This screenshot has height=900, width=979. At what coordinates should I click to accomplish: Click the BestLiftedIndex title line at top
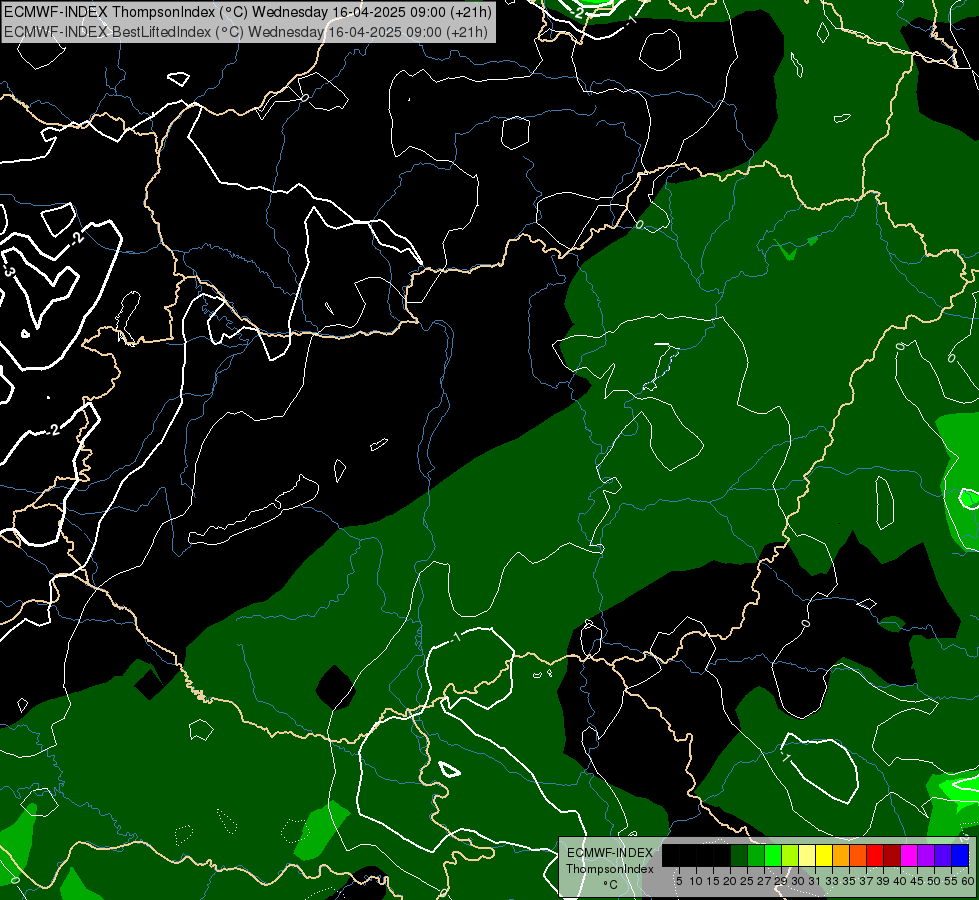246,31
